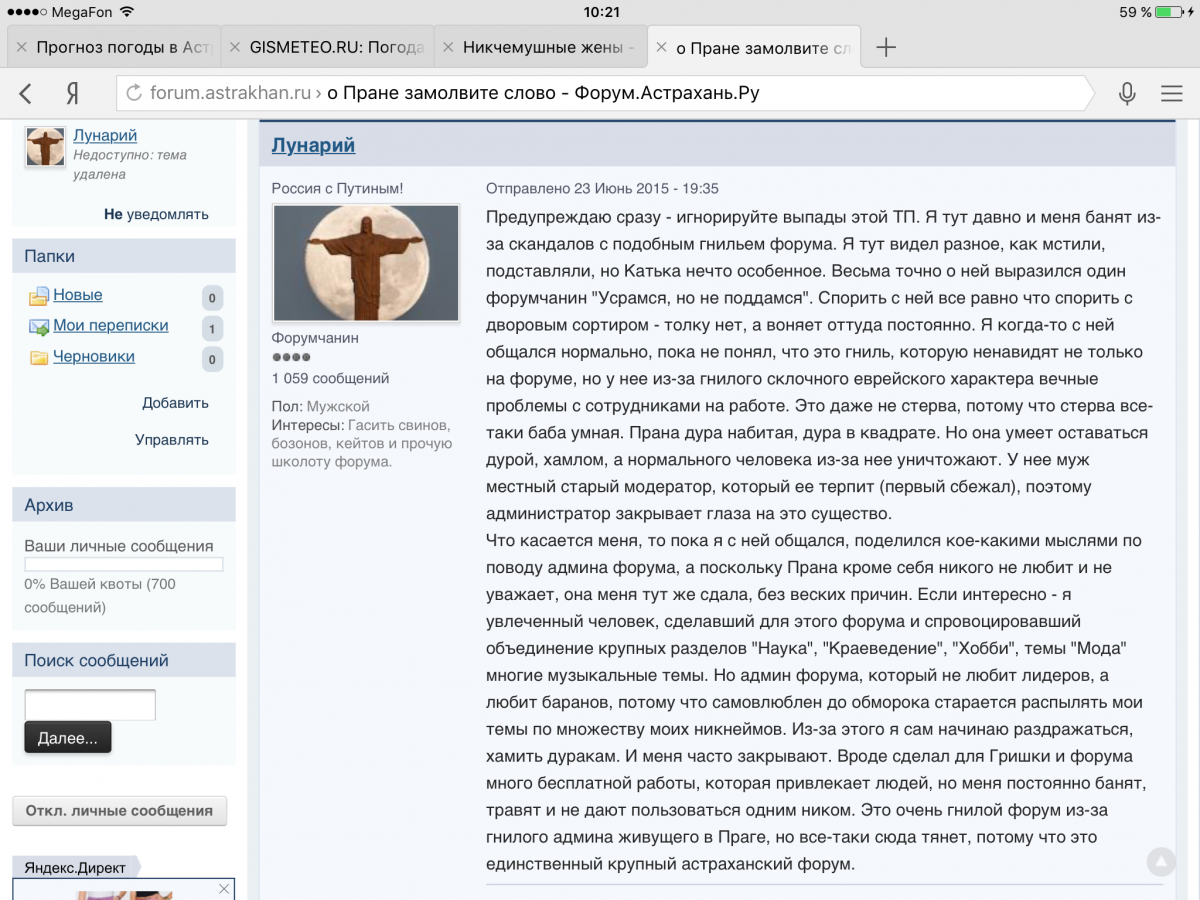Click the 1 059 сообщений text
Image resolution: width=1200 pixels, height=900 pixels.
pos(330,378)
